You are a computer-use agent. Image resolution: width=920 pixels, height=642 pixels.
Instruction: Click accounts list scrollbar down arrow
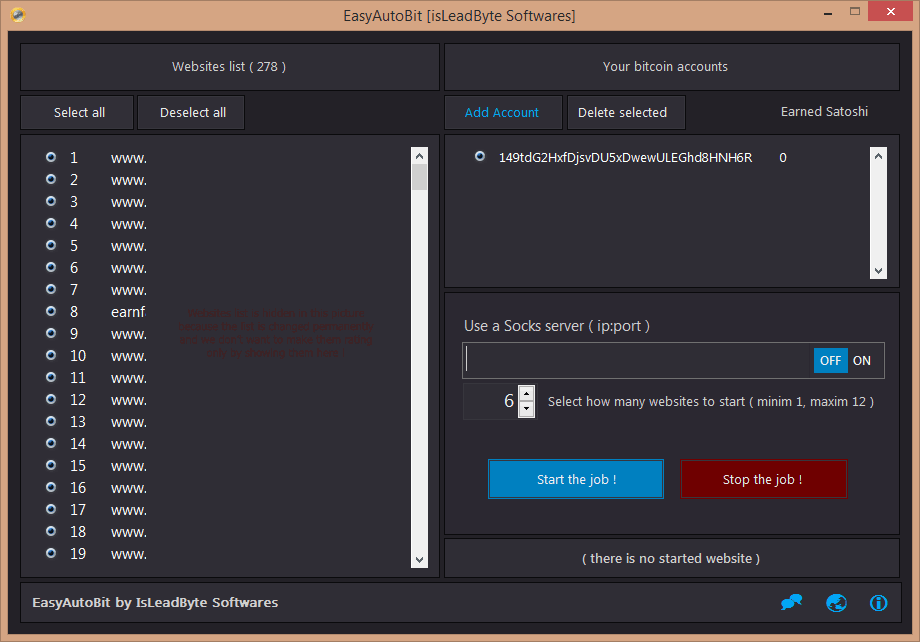(878, 271)
